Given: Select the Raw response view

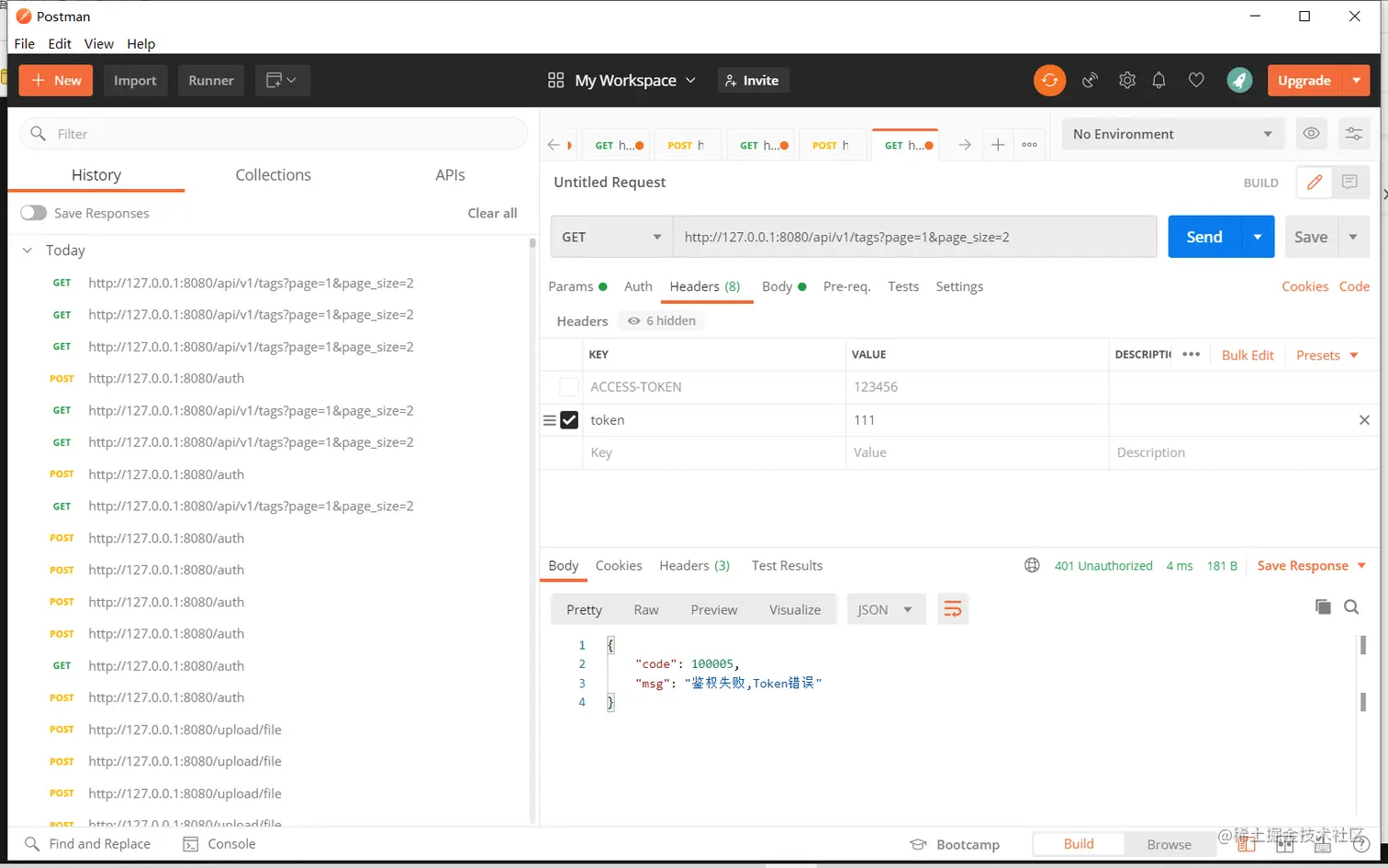Looking at the screenshot, I should coord(646,609).
